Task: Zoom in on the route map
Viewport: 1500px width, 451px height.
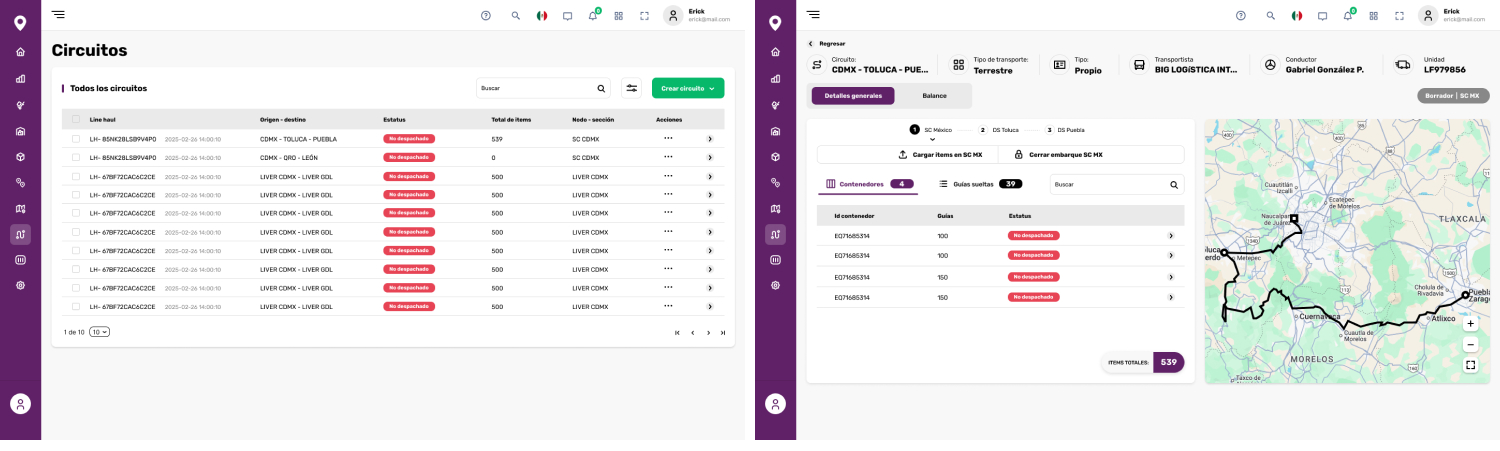Action: [x=1469, y=324]
